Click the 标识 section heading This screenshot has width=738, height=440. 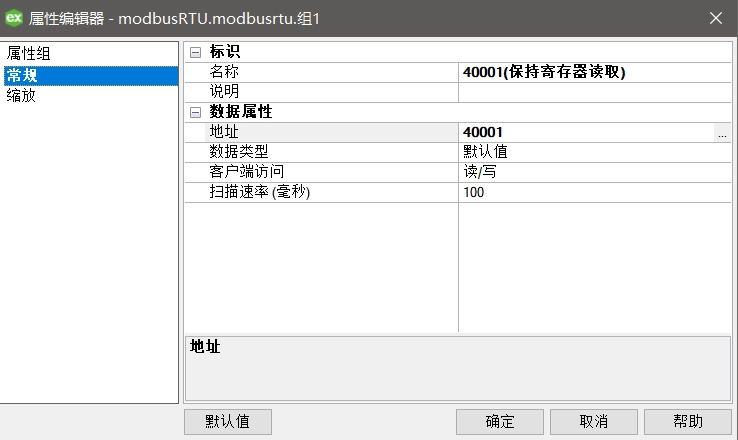[225, 52]
